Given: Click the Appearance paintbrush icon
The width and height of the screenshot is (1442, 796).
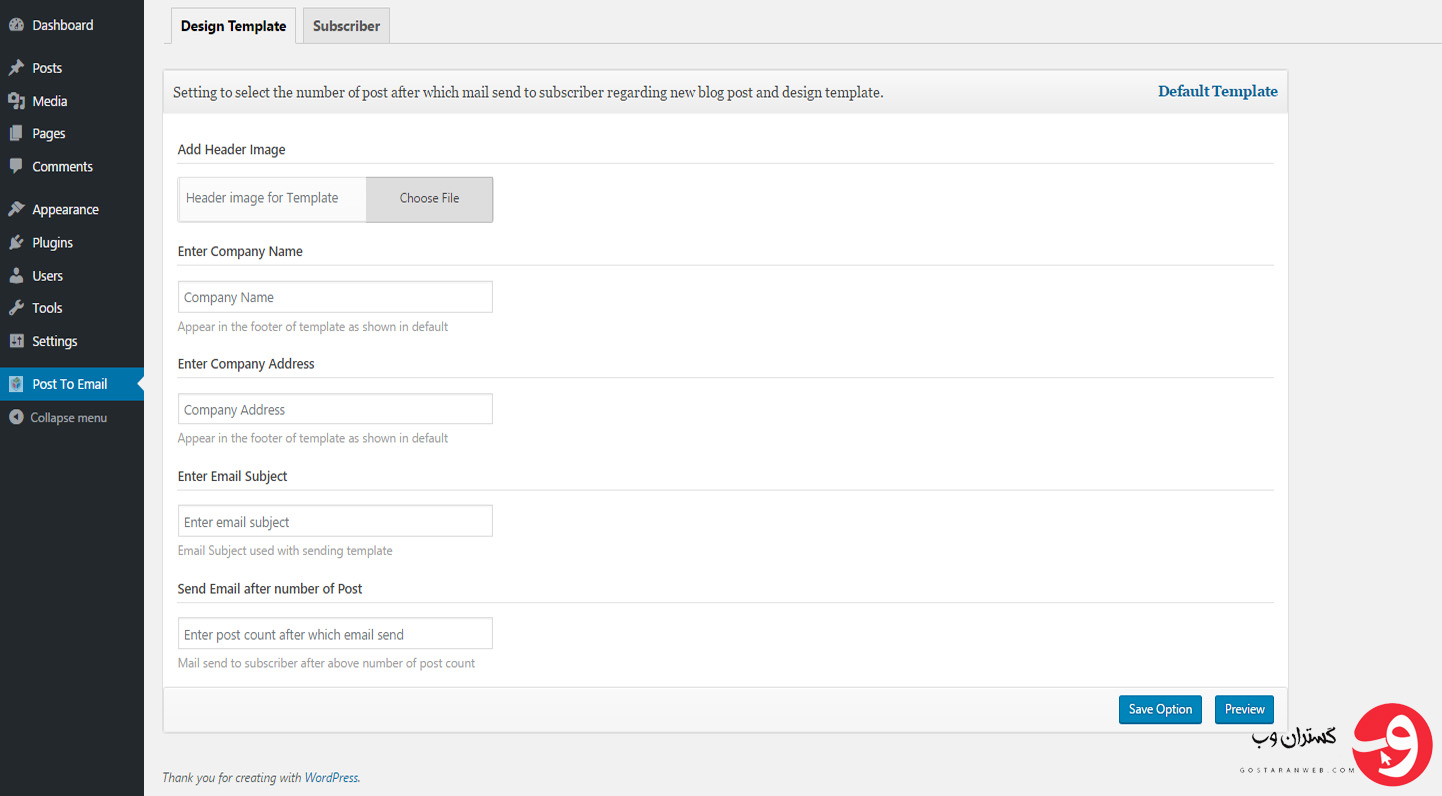Looking at the screenshot, I should [16, 210].
